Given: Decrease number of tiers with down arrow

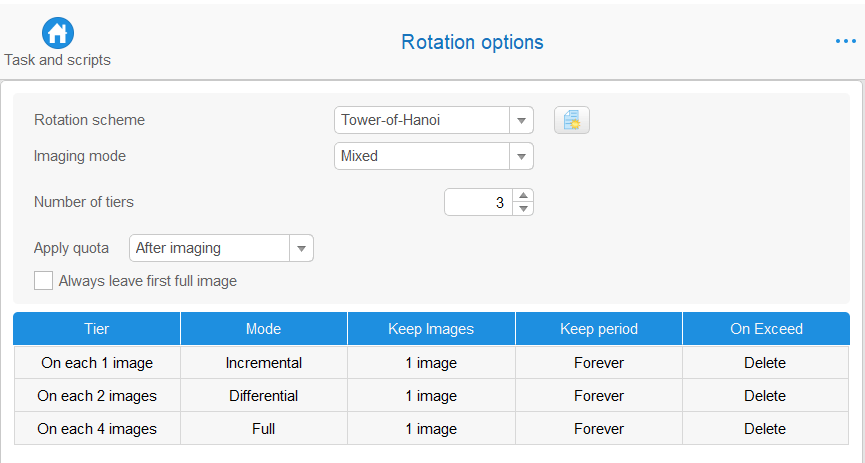Looking at the screenshot, I should coord(523,209).
